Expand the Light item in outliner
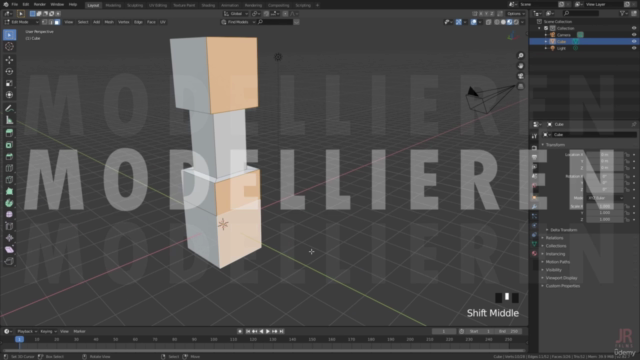 pyautogui.click(x=546, y=48)
